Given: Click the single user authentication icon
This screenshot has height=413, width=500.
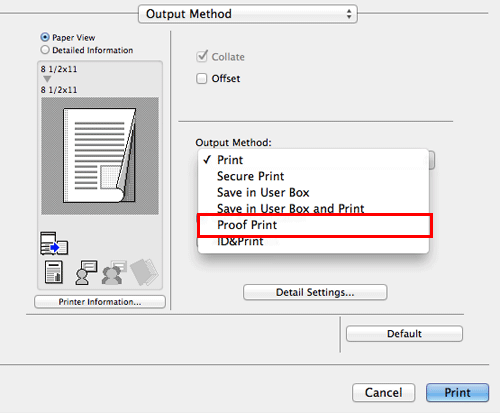Looking at the screenshot, I should click(86, 272).
